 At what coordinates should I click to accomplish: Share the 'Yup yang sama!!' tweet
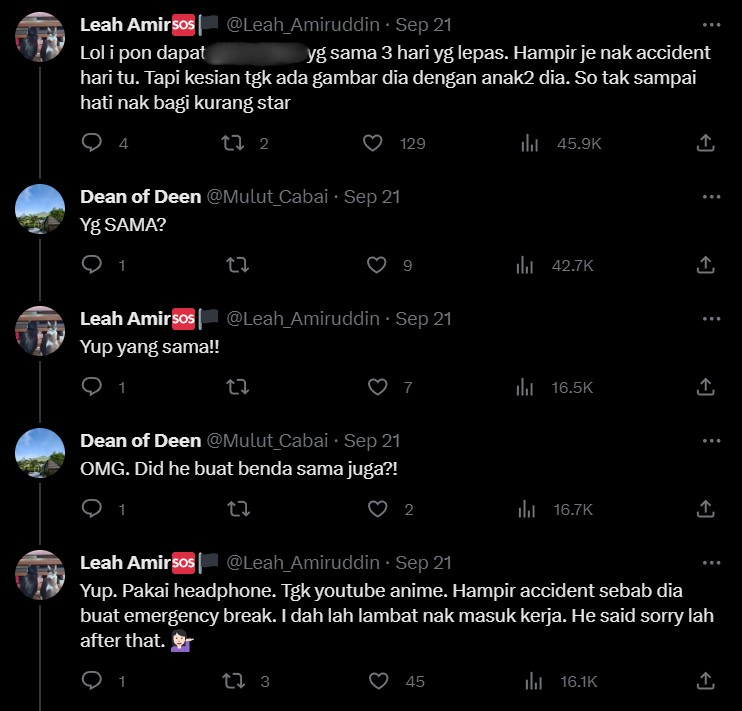[x=705, y=387]
